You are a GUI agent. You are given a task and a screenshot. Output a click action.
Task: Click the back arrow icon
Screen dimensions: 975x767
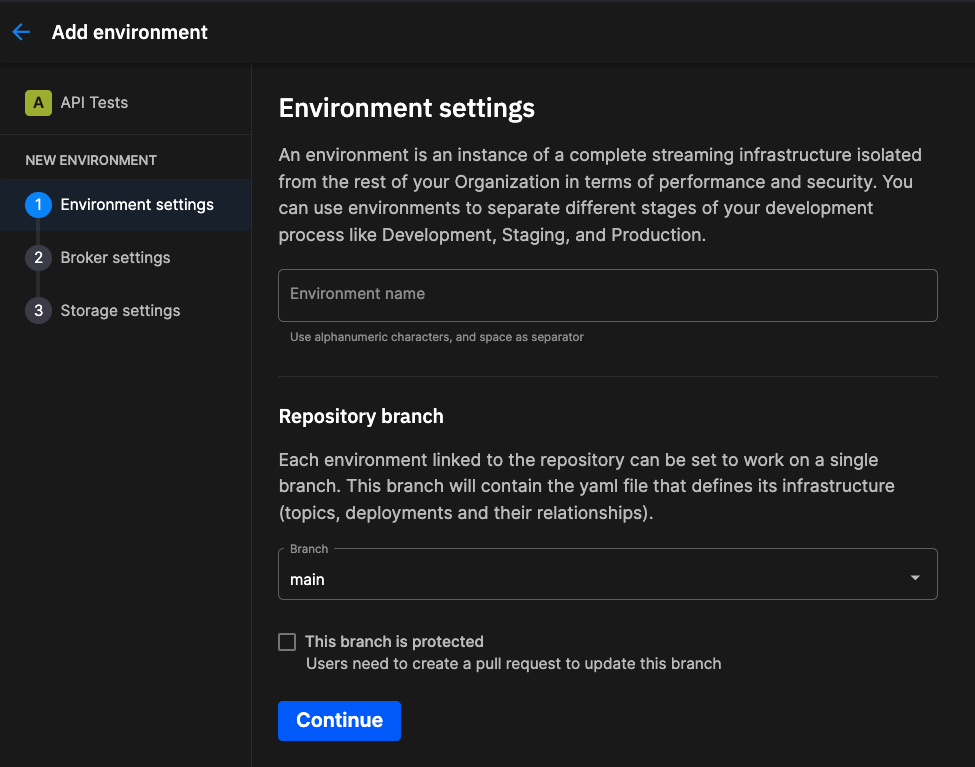[x=21, y=32]
